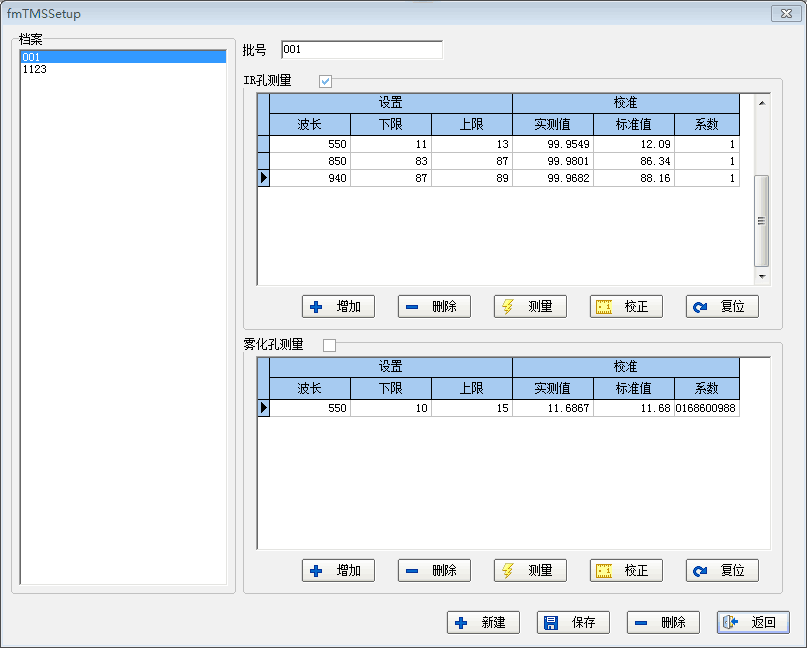Enable the 雾化孔测量 checkbox
The image size is (807, 648).
pyautogui.click(x=329, y=345)
